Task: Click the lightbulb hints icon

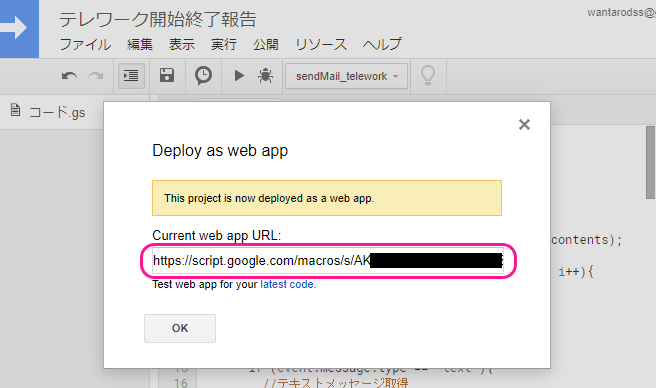Action: pos(428,76)
